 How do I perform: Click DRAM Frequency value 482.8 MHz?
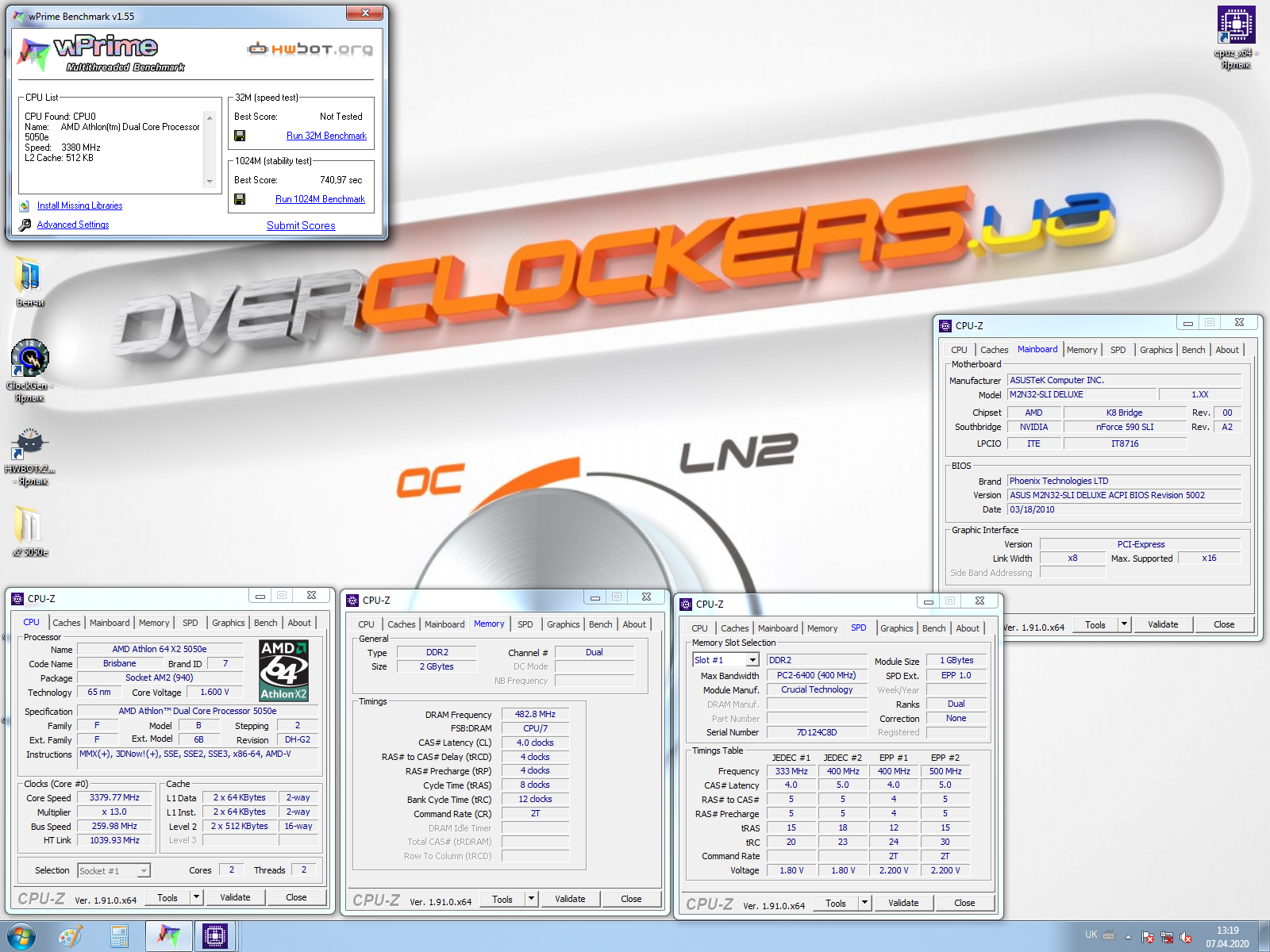pos(535,714)
